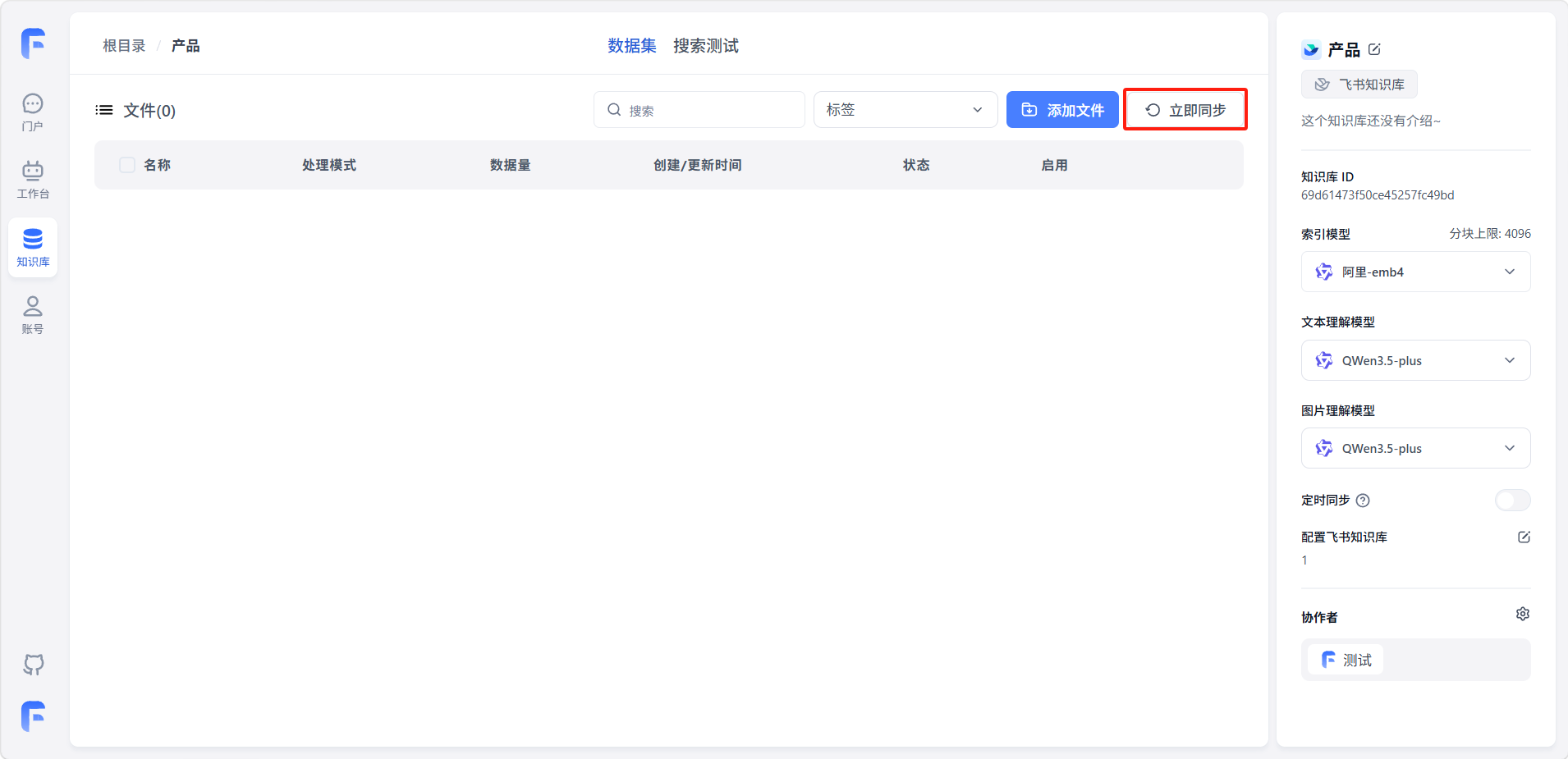Toggle the 定时同步 switch
Viewport: 1568px width, 759px height.
(1512, 501)
